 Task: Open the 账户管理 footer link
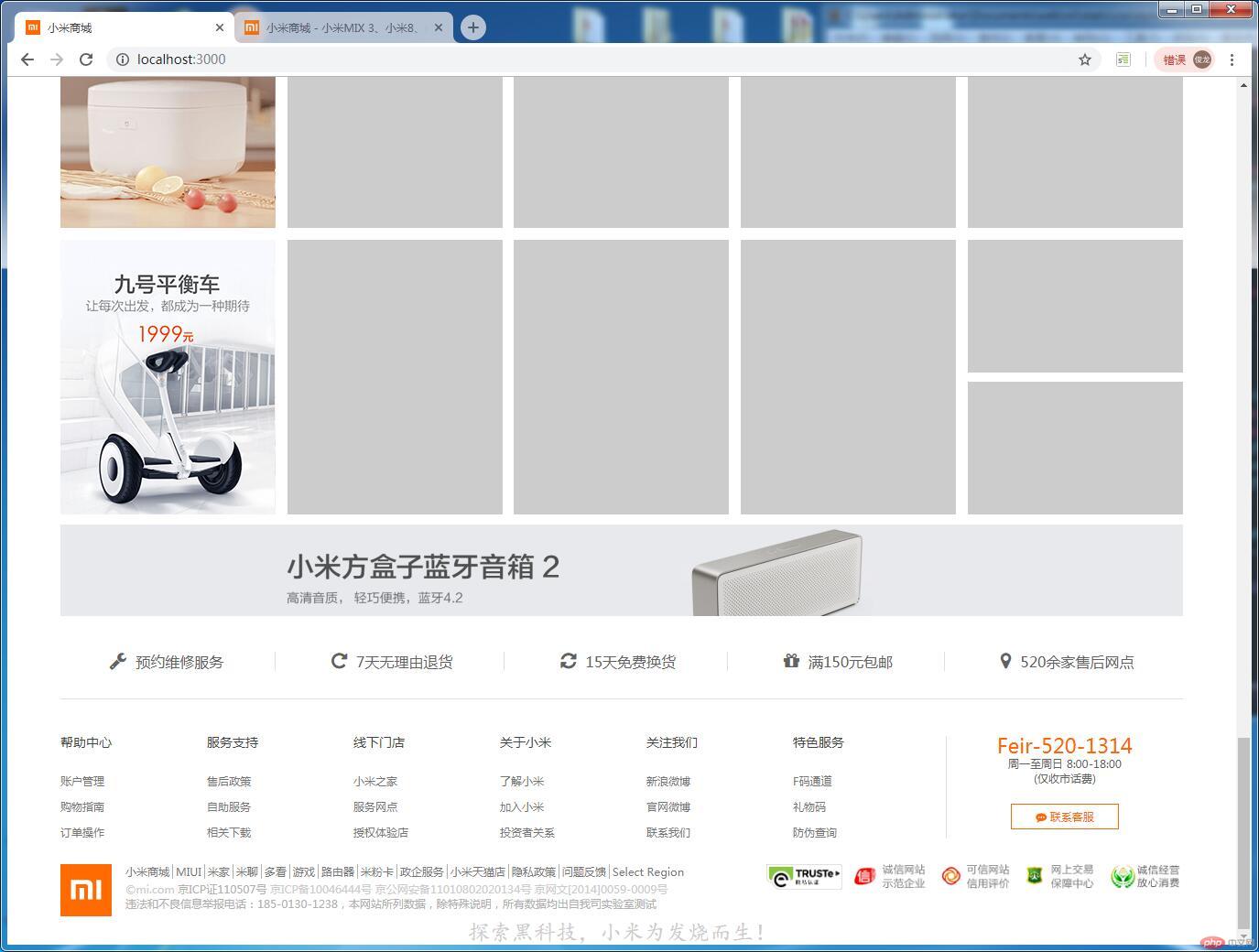[82, 782]
